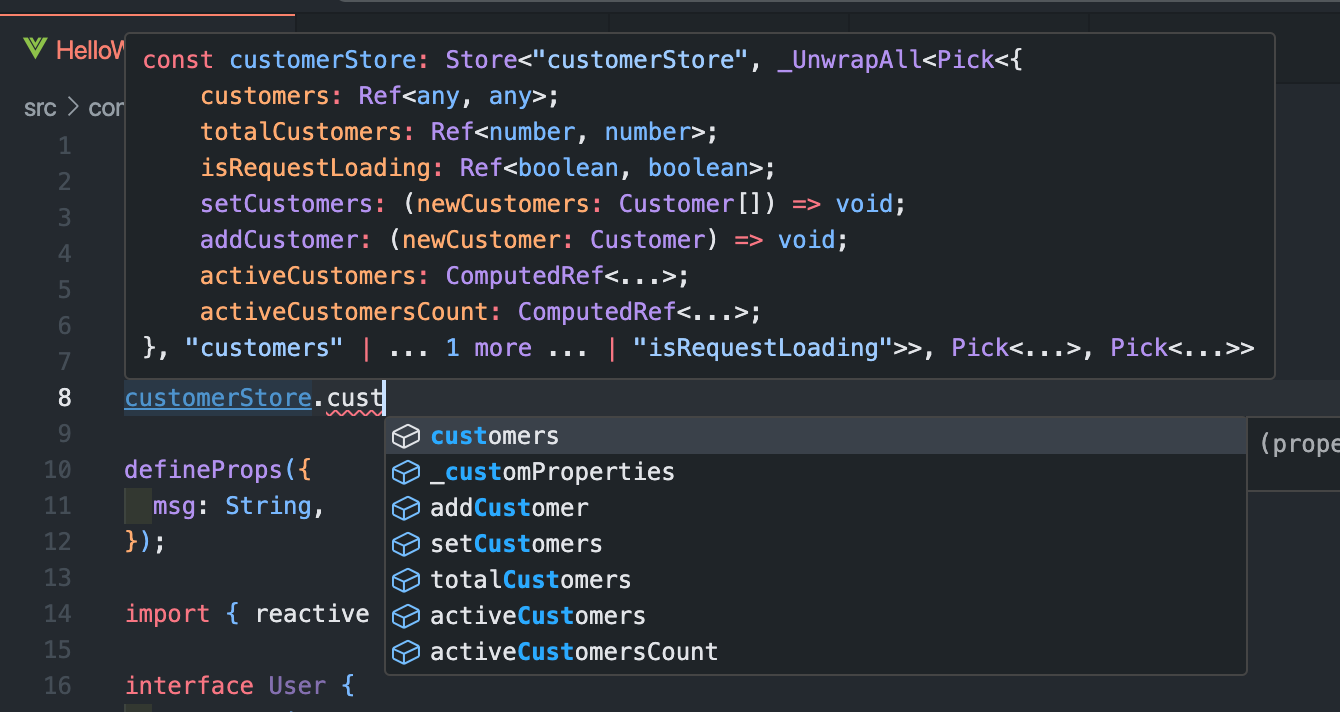Click the Store type in the hover tooltip
The height and width of the screenshot is (712, 1340).
(x=480, y=59)
